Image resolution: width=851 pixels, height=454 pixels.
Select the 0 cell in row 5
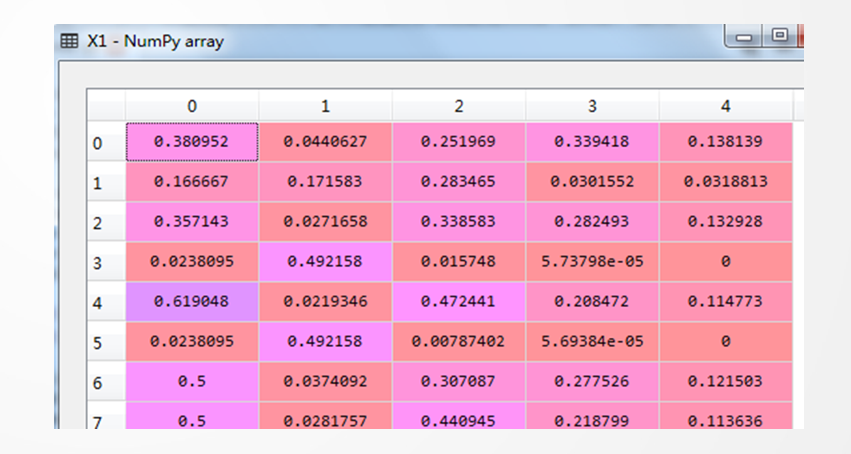click(x=726, y=342)
